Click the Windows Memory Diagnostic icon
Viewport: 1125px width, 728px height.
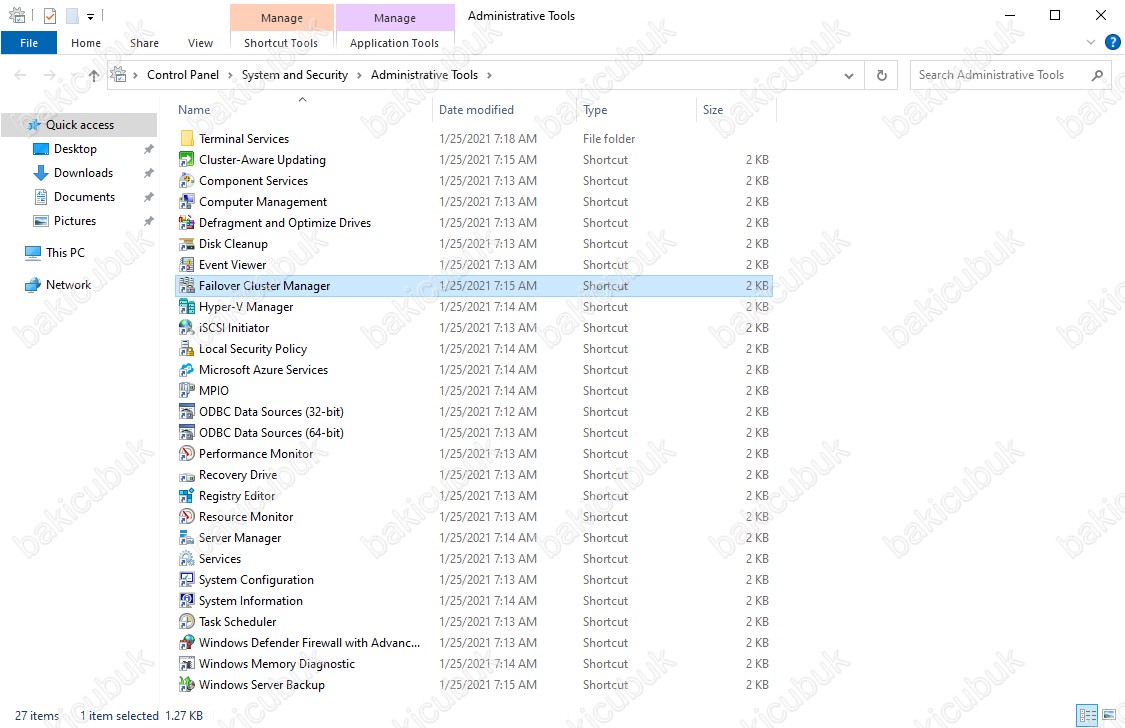[x=187, y=663]
